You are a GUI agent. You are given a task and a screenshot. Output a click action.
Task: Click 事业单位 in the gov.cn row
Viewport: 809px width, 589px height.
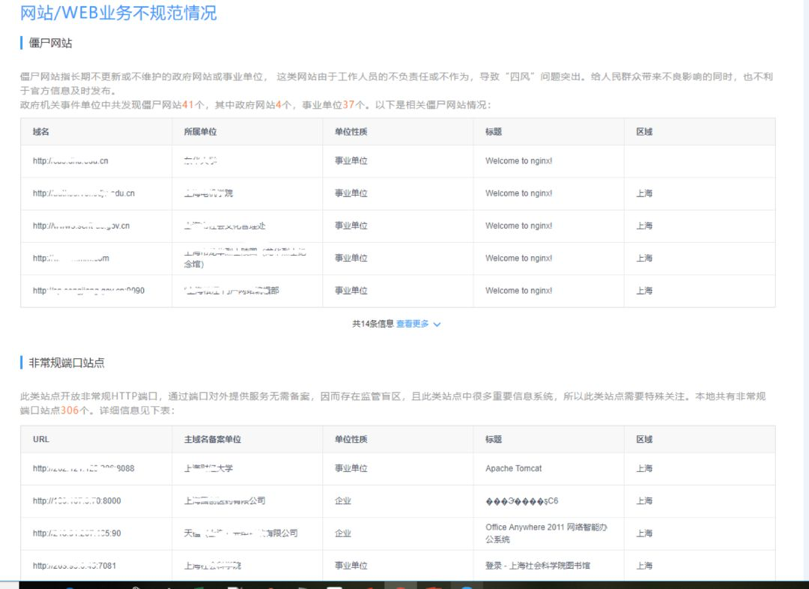tap(351, 226)
